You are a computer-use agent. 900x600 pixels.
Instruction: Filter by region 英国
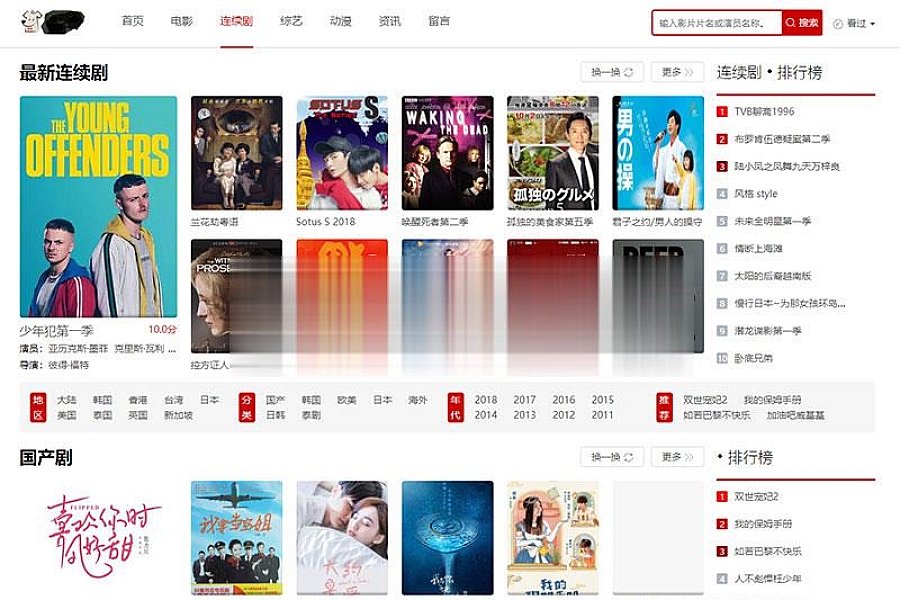(138, 415)
